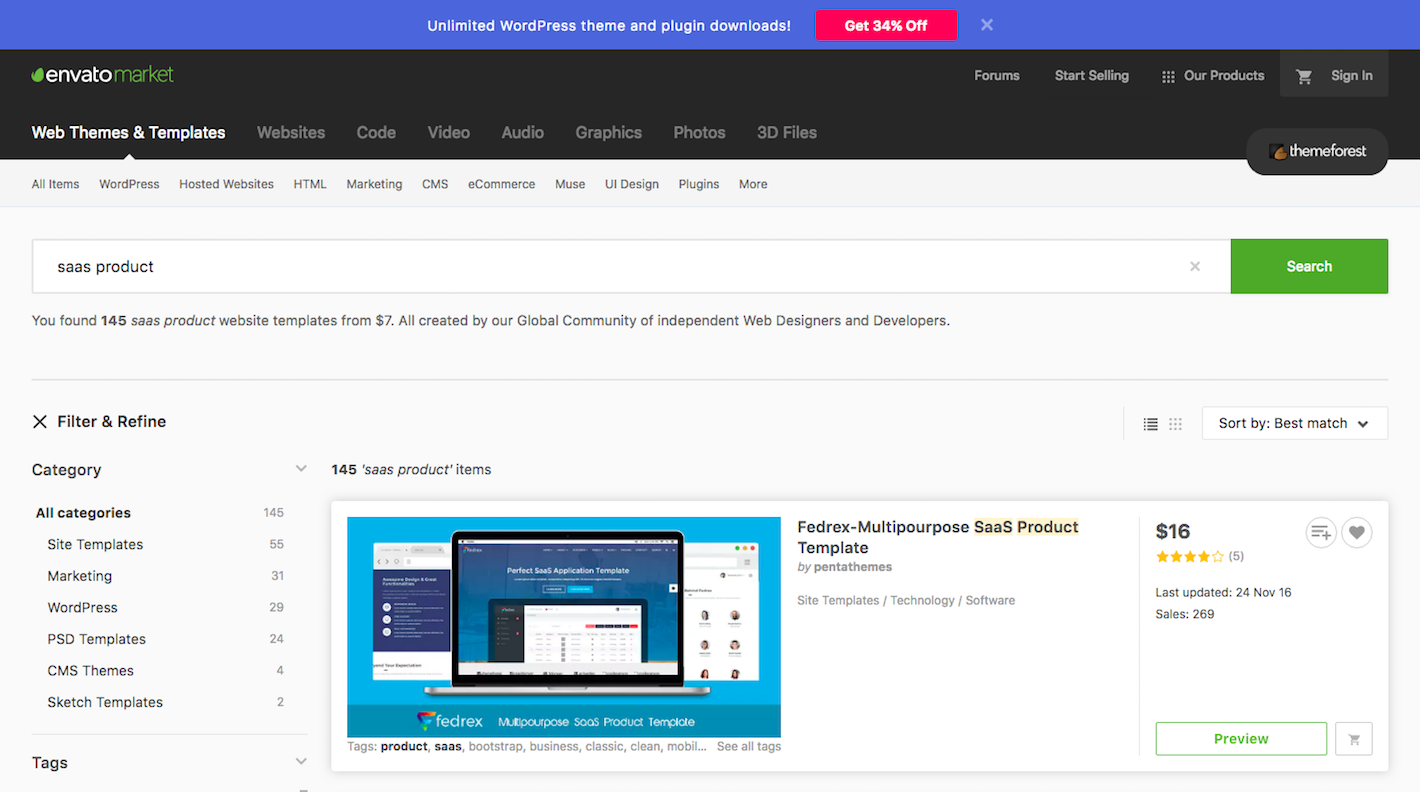Image resolution: width=1420 pixels, height=792 pixels.
Task: Click the Fedrex template preview thumbnail
Action: pos(563,627)
